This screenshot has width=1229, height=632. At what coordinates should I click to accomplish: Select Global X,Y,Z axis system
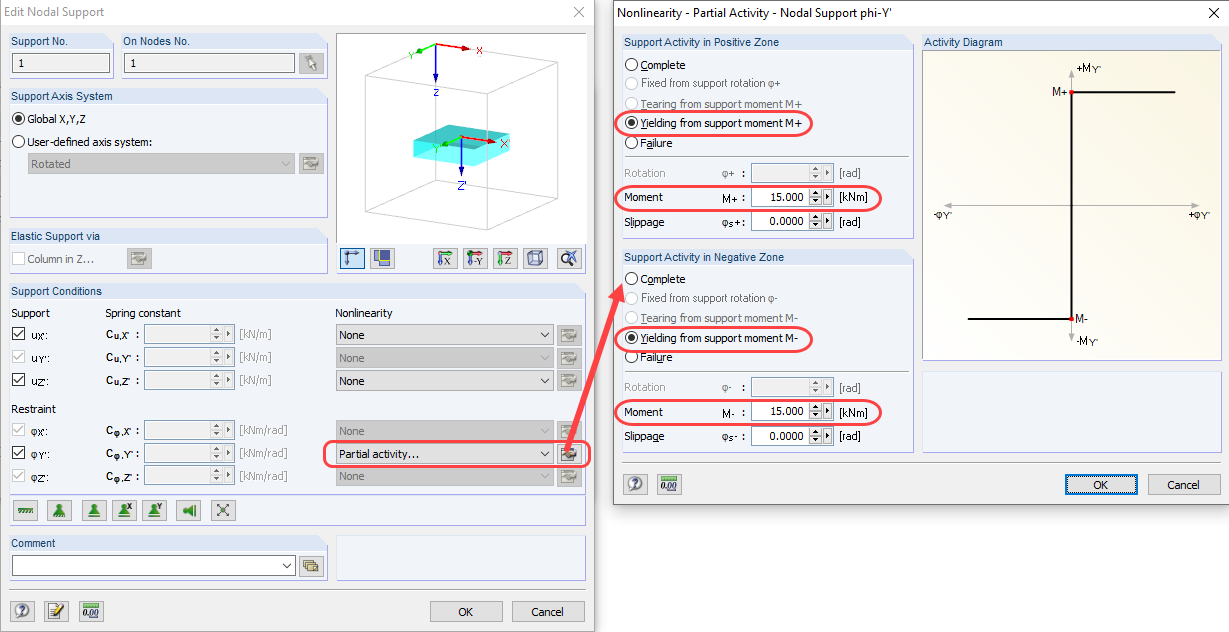[48, 119]
